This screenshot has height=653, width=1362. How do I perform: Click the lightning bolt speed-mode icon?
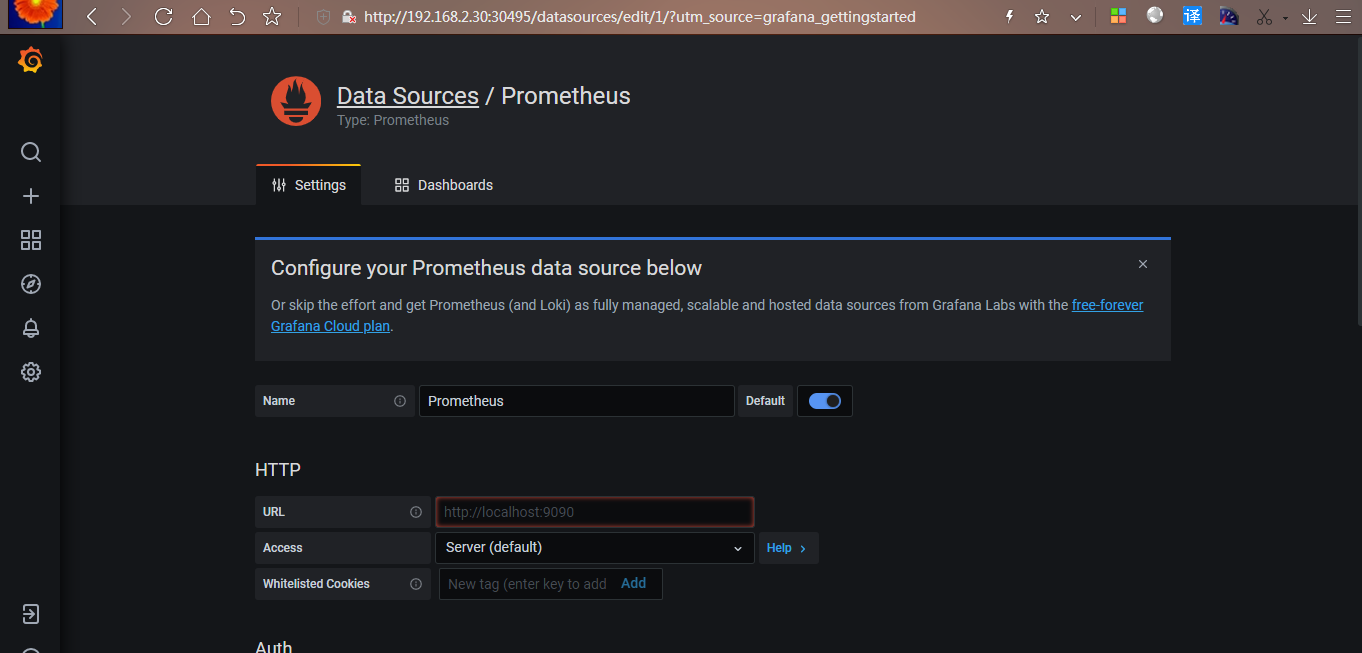[1009, 16]
